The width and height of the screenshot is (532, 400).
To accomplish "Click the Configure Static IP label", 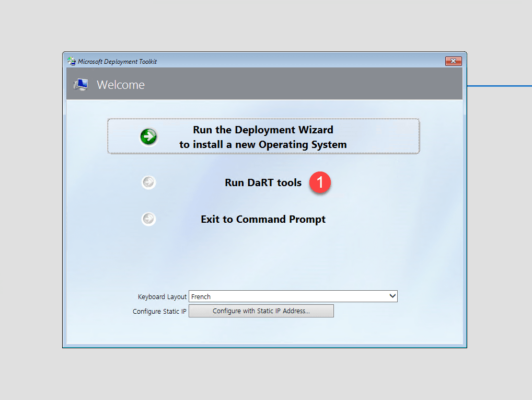I will 159,311.
